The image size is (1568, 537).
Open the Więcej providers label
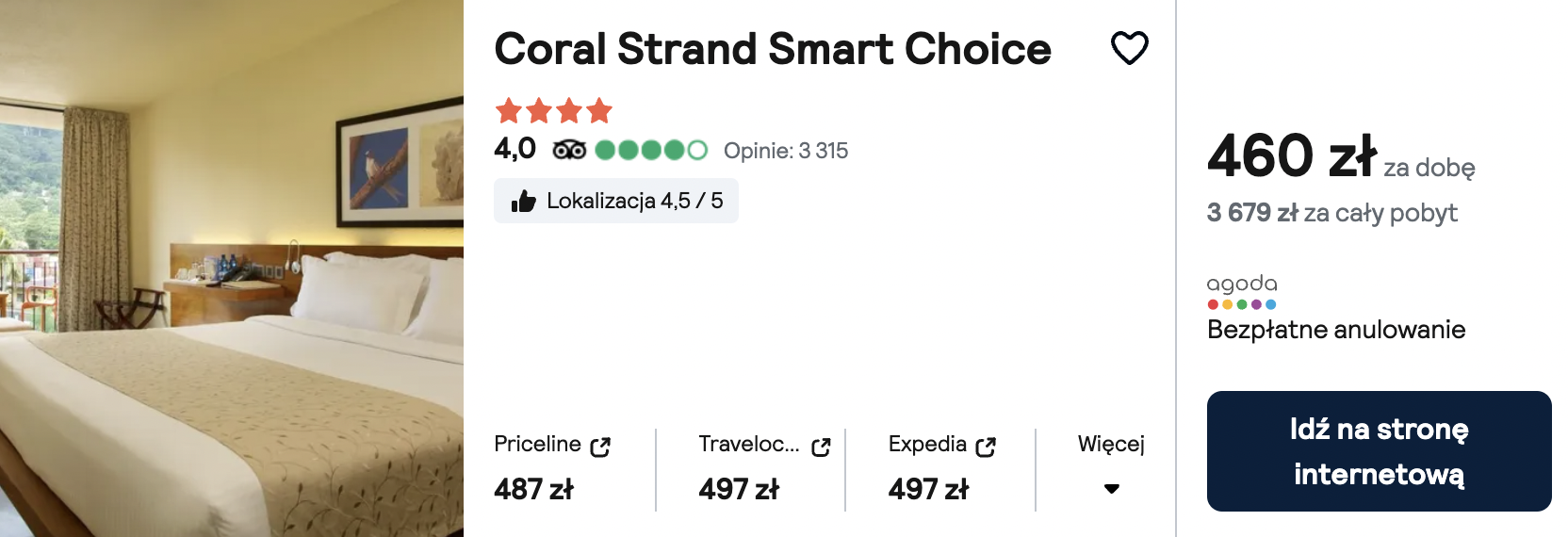(1111, 444)
